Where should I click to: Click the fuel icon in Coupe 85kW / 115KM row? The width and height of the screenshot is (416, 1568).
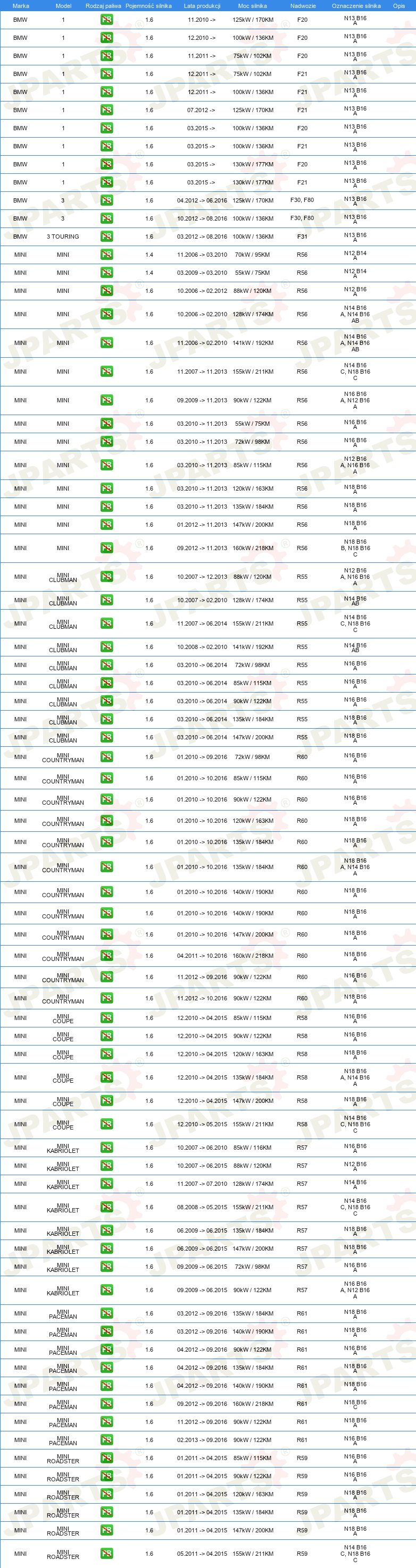coord(106,1018)
